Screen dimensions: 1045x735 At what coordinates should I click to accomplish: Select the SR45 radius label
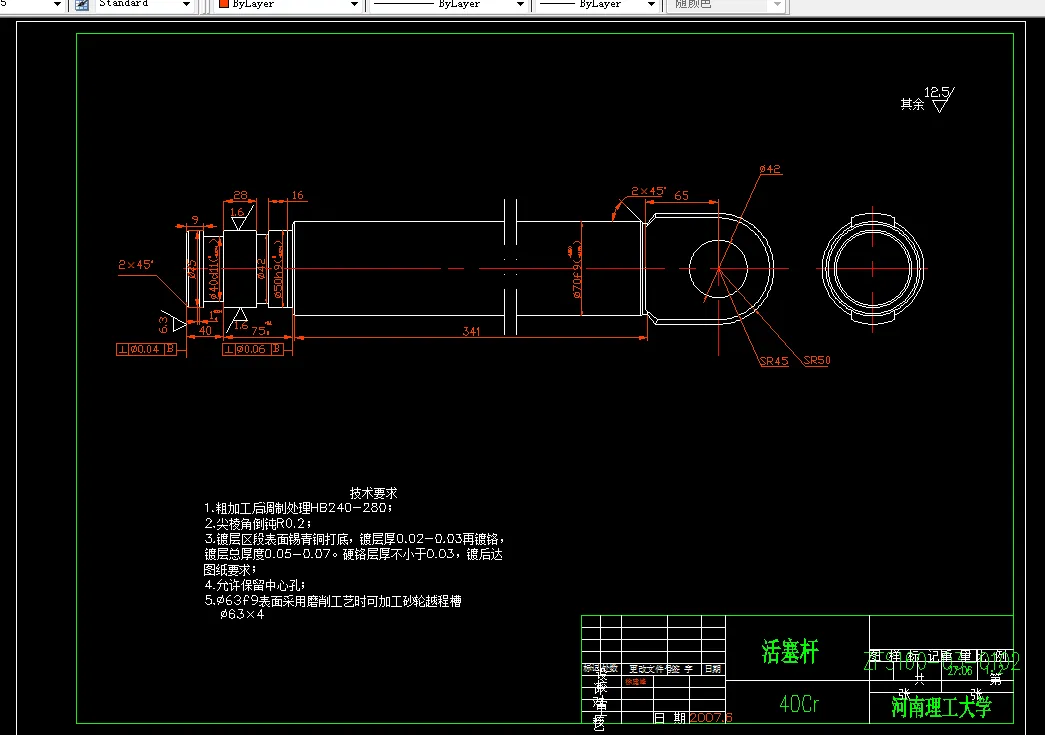tap(774, 361)
